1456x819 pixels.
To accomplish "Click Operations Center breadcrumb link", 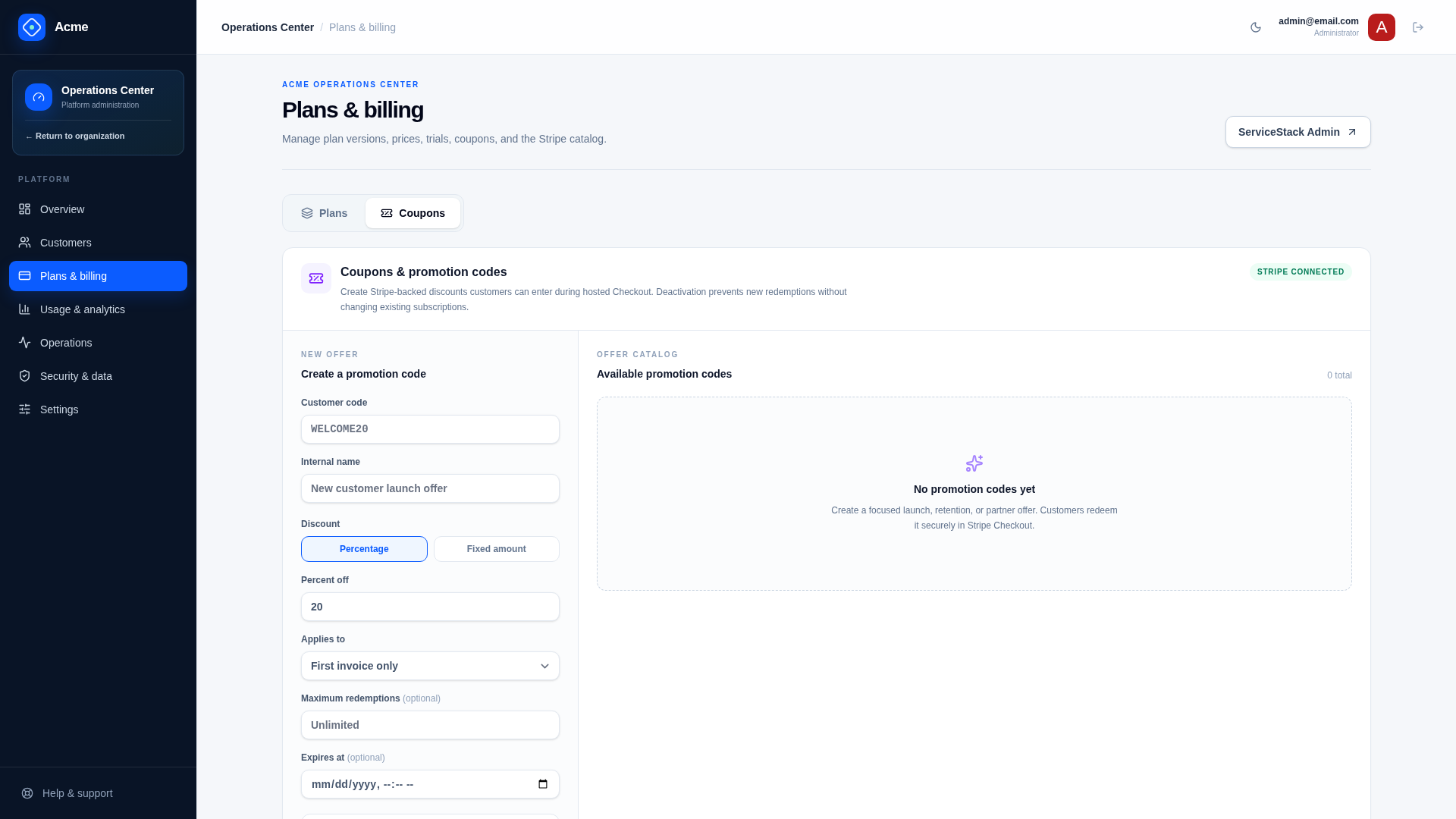I will point(268,27).
